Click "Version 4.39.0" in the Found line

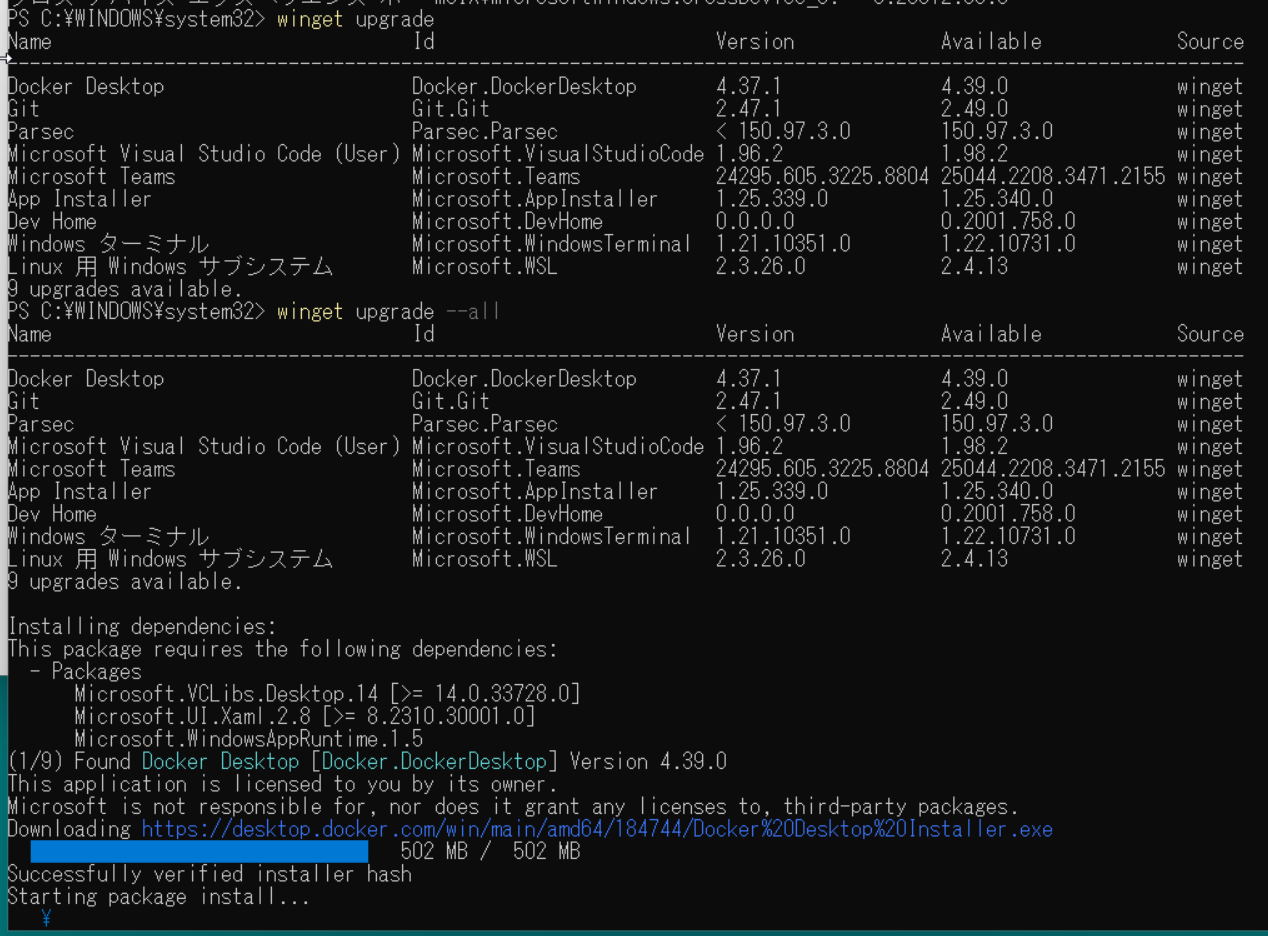click(x=648, y=761)
